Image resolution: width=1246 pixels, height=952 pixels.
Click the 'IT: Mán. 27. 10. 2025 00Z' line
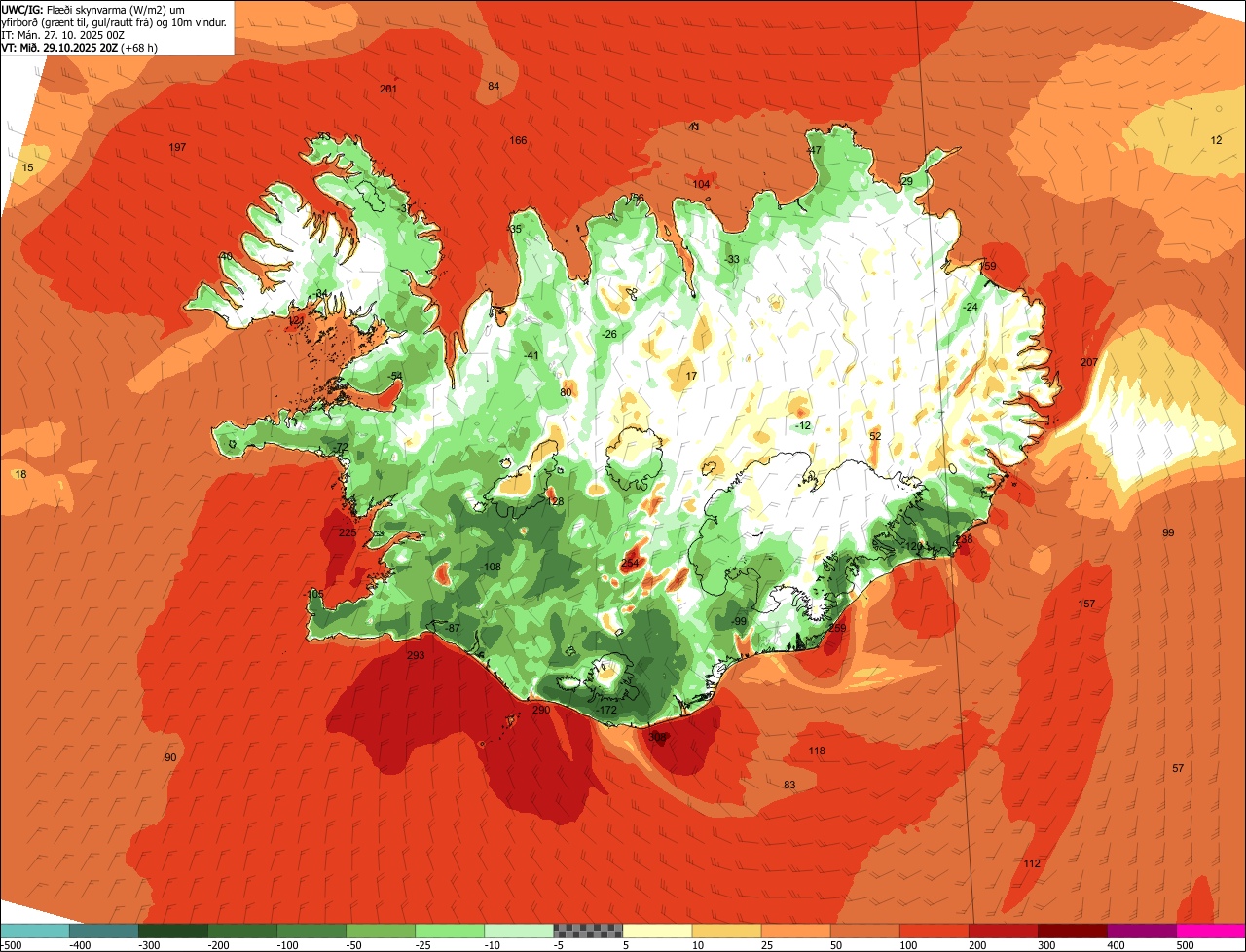(62, 34)
